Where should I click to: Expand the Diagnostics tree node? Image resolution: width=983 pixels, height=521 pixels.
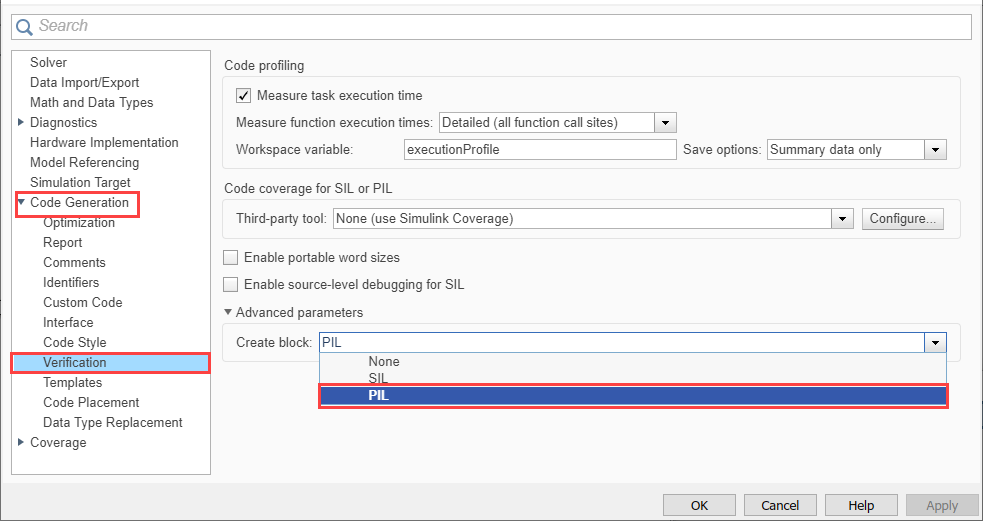(21, 123)
